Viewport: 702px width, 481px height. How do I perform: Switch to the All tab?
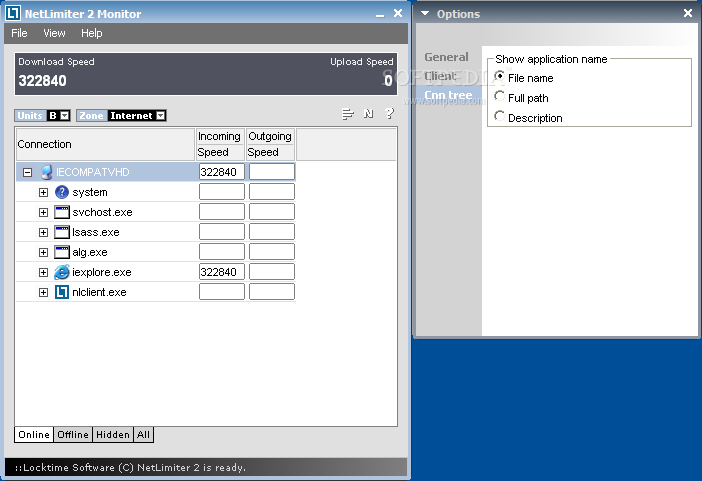(x=143, y=434)
